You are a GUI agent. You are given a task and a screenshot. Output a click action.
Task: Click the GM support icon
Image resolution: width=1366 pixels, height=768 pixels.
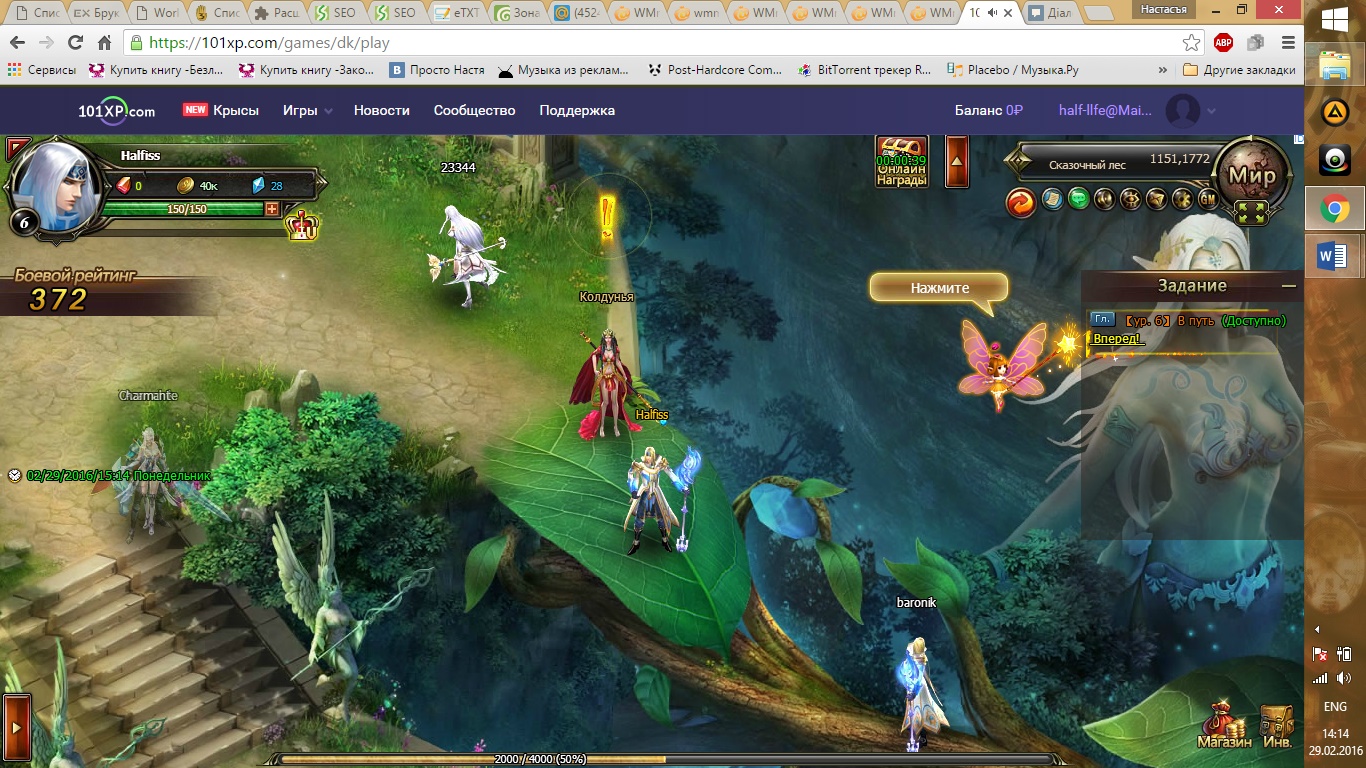pos(1207,199)
